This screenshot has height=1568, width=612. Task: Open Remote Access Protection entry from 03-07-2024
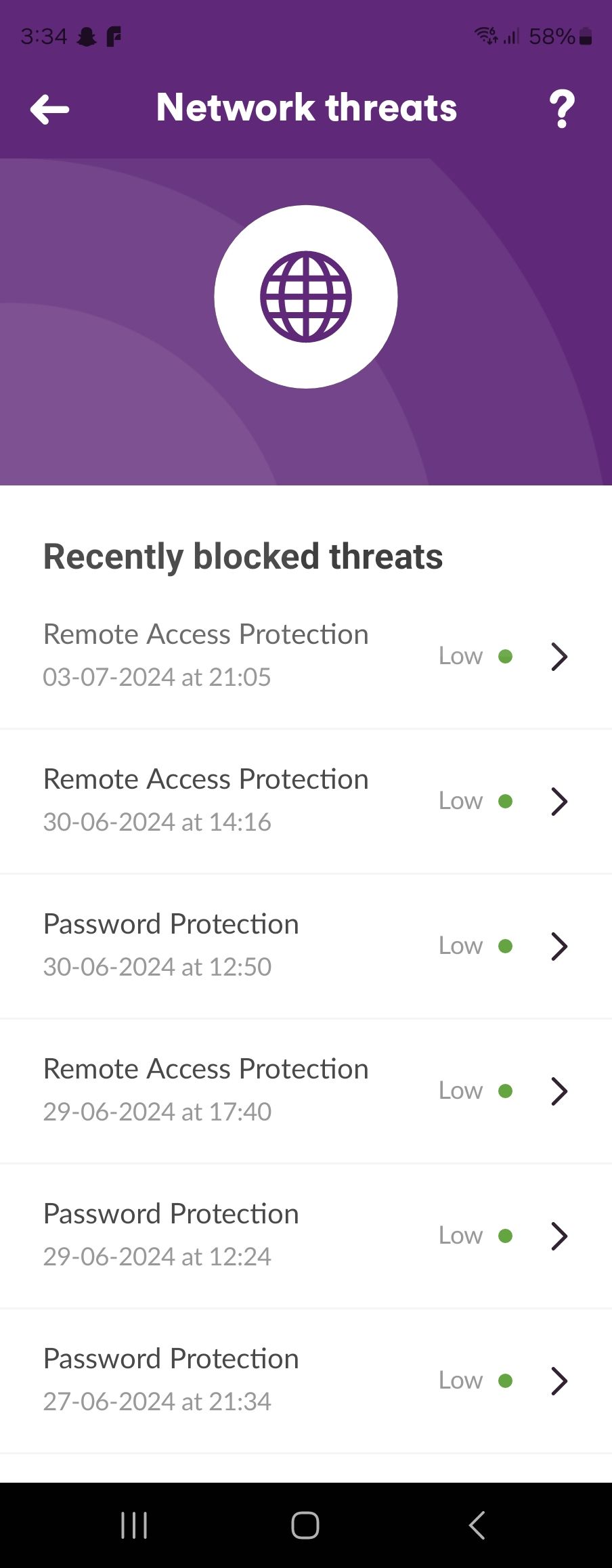306,656
